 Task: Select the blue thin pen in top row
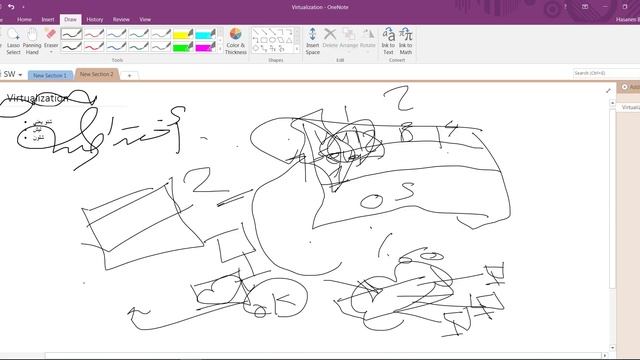point(116,34)
